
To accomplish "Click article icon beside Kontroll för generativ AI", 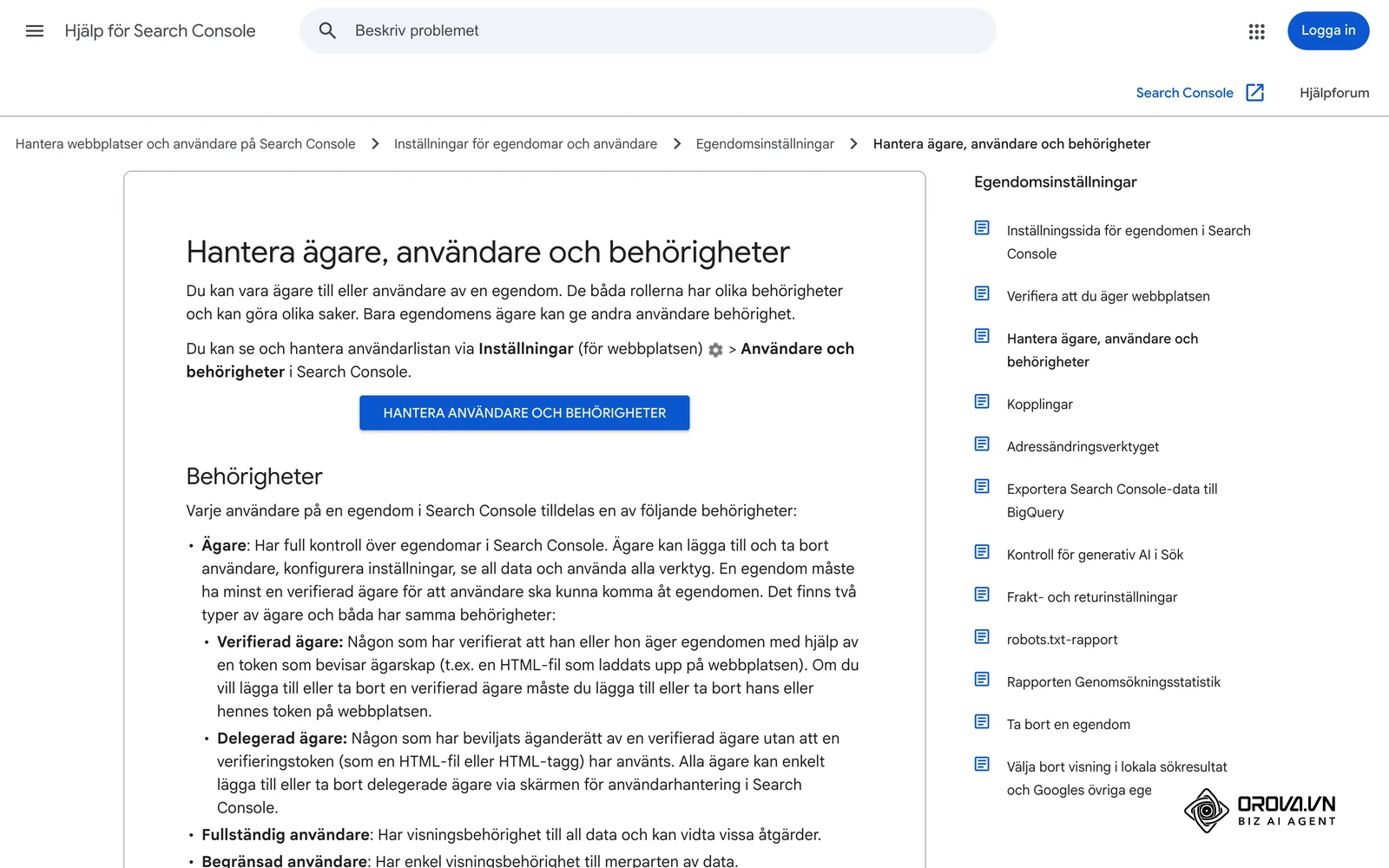I will pos(982,552).
